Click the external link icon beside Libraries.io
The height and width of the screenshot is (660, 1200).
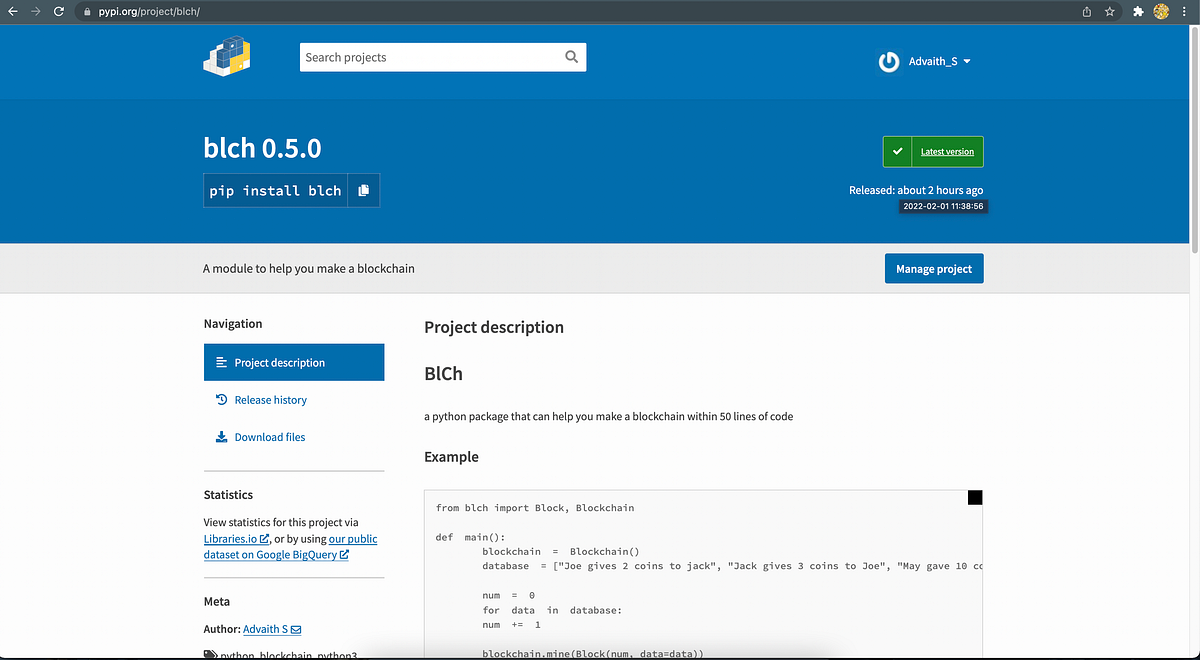(x=265, y=538)
